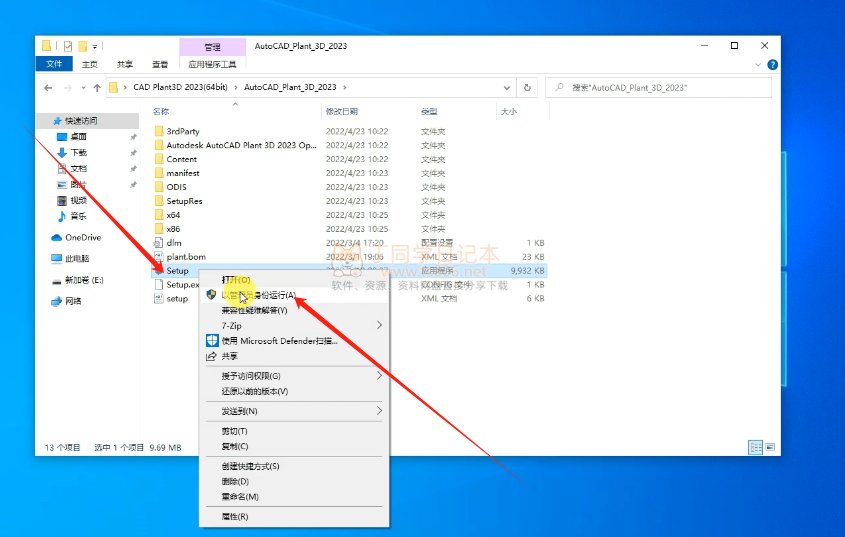
Task: Go up one folder level
Action: coord(97,87)
